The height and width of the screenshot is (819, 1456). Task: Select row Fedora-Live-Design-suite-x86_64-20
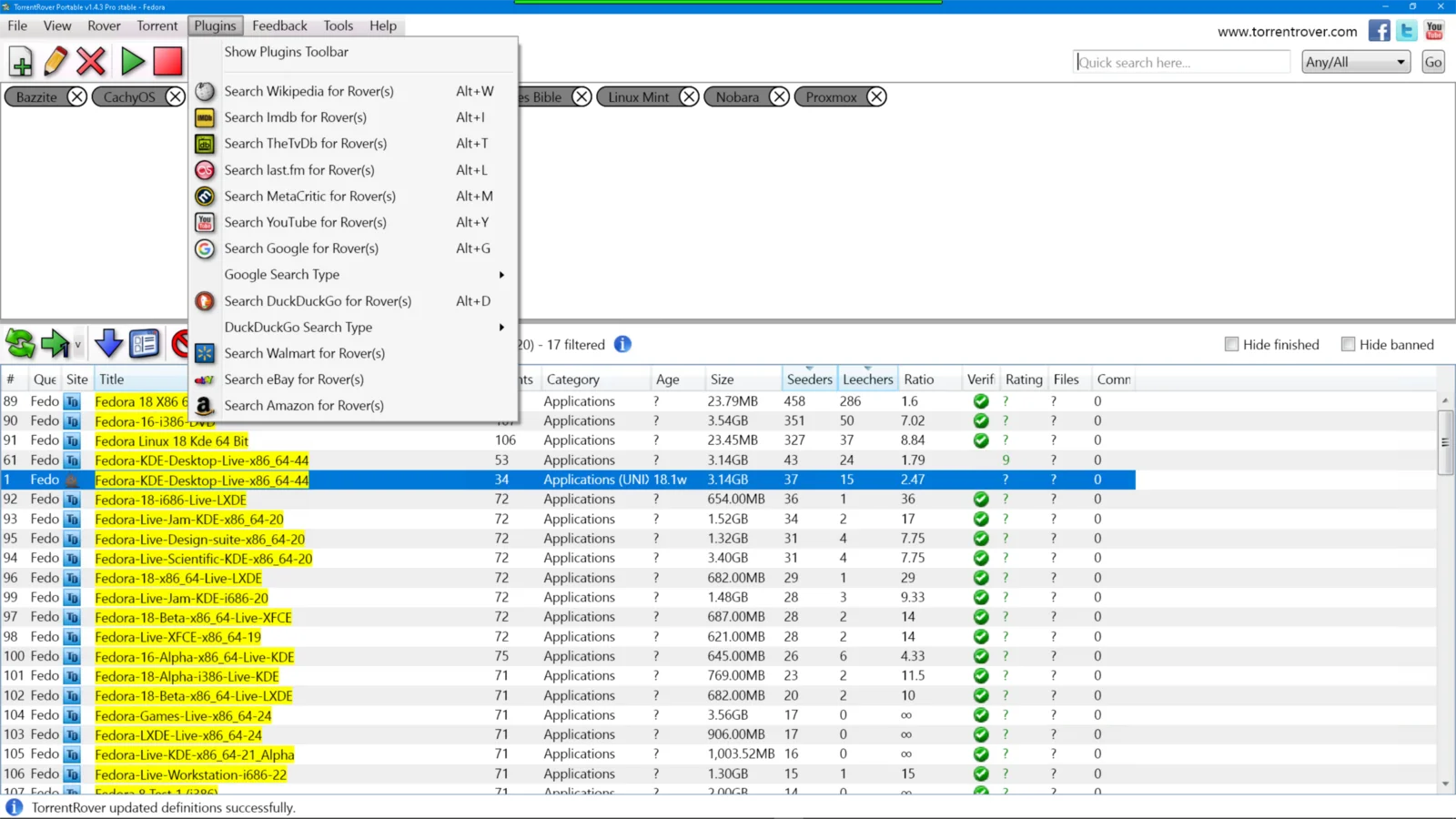(x=568, y=539)
